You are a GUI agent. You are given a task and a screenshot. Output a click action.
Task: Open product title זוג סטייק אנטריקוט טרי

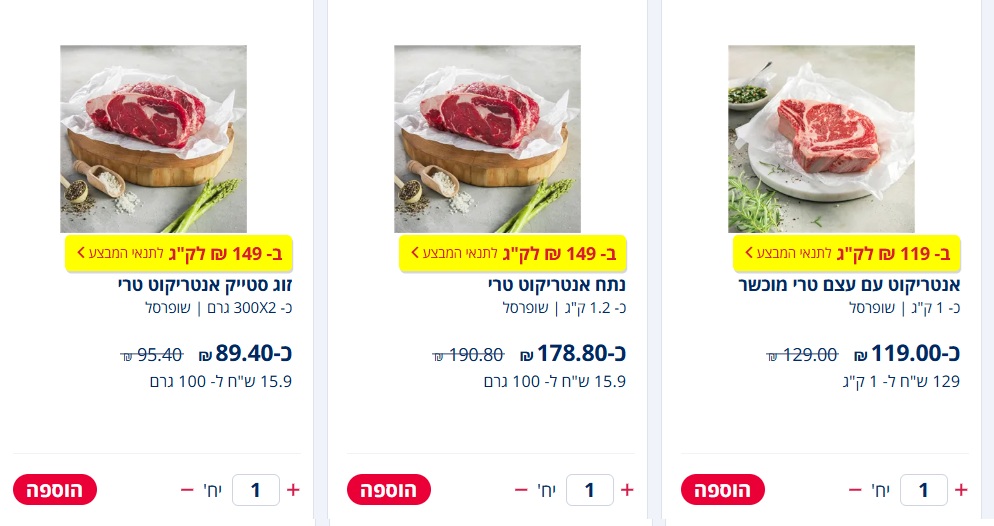[x=203, y=285]
